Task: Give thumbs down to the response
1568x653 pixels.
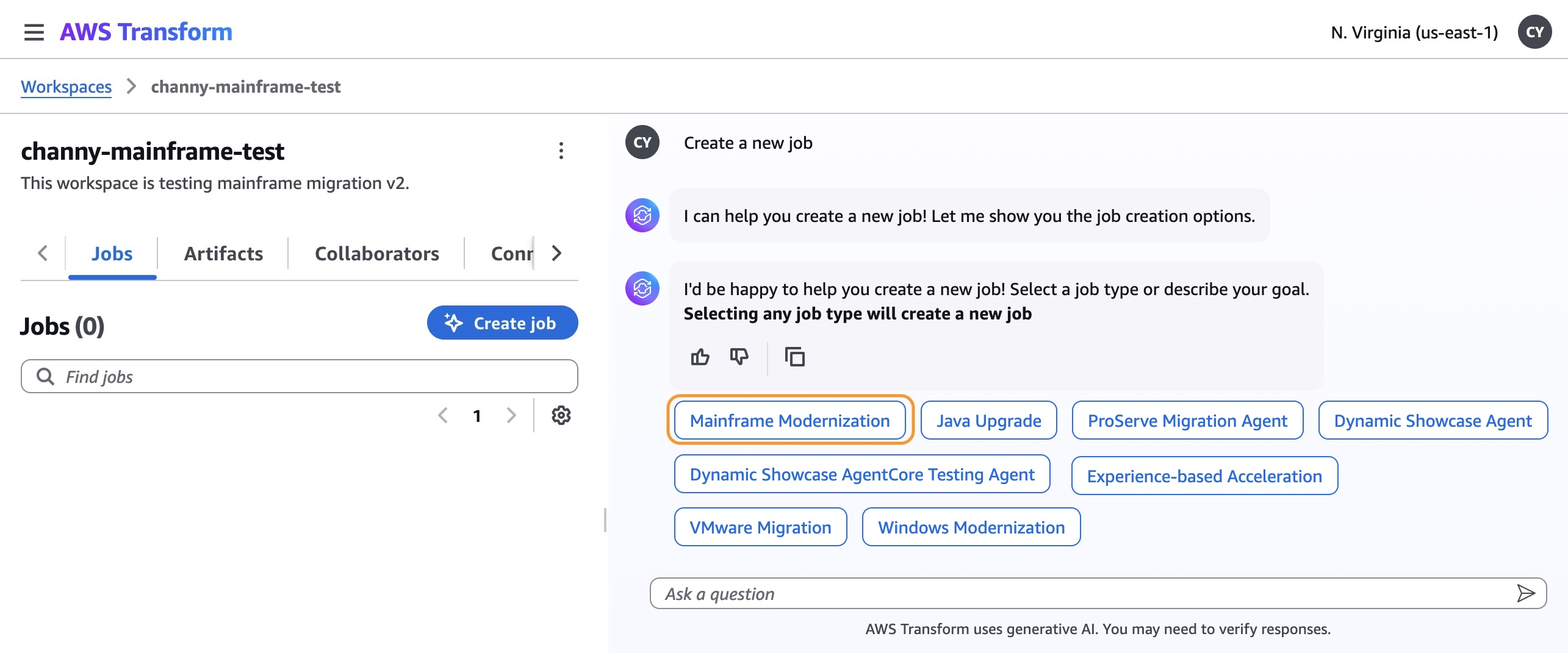Action: [739, 357]
